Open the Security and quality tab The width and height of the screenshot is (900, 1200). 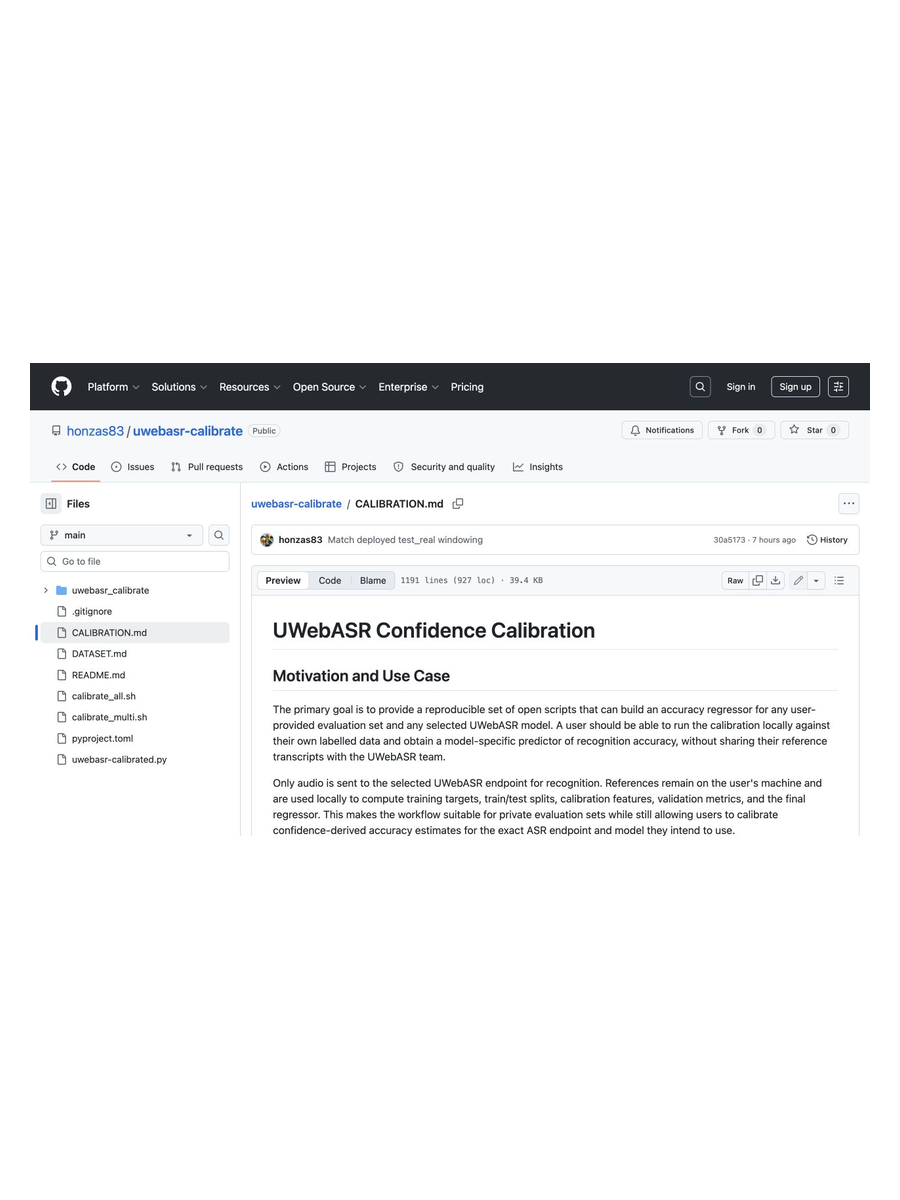click(444, 467)
